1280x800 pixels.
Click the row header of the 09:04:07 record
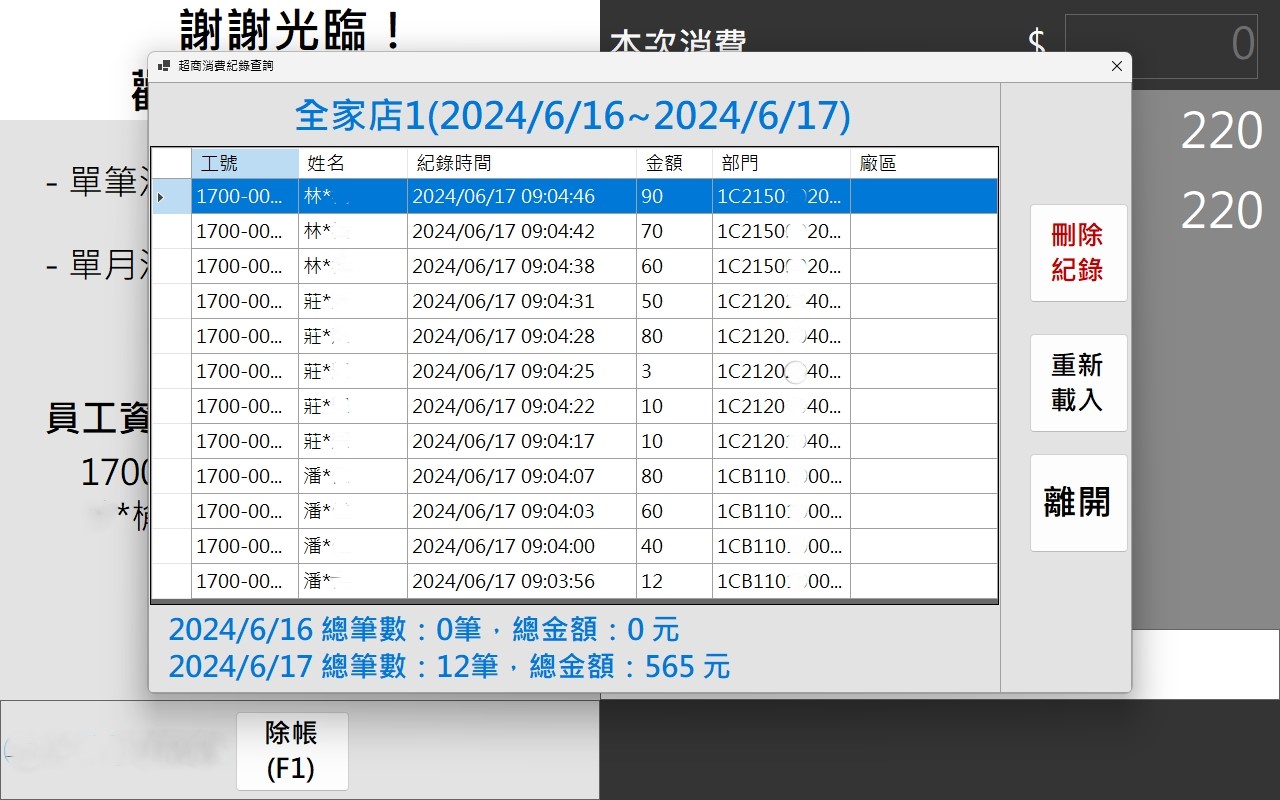[x=171, y=476]
